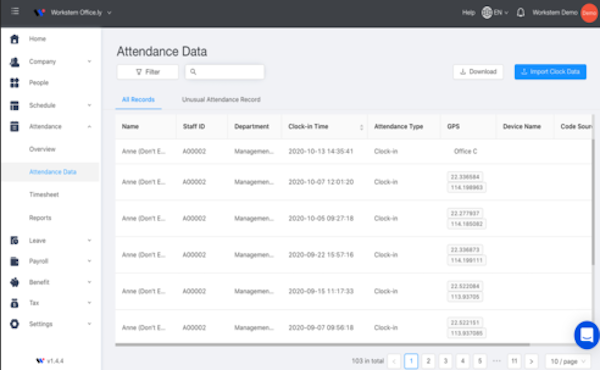Viewport: 600px width, 370px height.
Task: Click the People sidebar icon
Action: click(x=15, y=83)
